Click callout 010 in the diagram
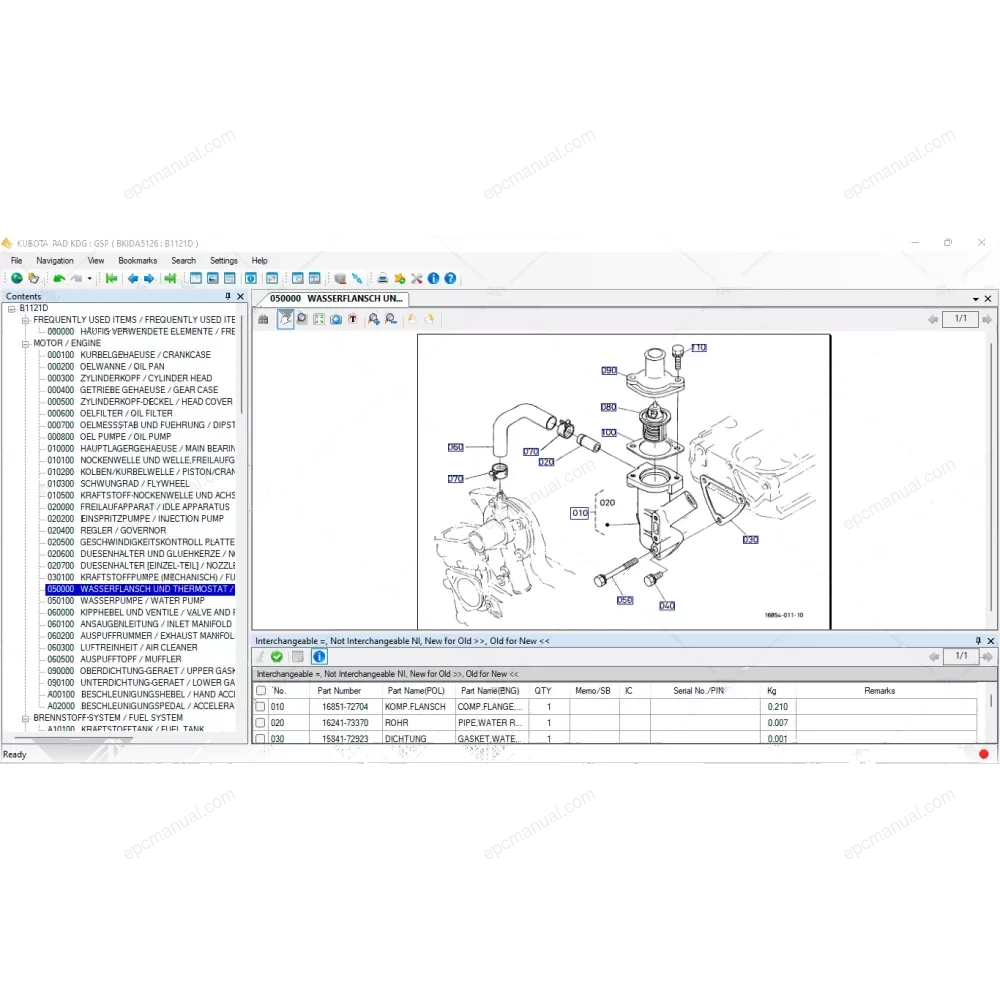1000x1000 pixels. 580,513
